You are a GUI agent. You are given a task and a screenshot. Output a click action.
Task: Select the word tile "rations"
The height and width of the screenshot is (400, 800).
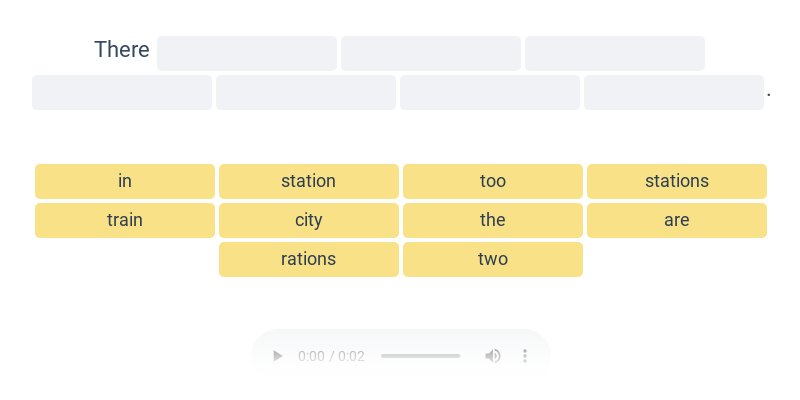click(x=309, y=259)
